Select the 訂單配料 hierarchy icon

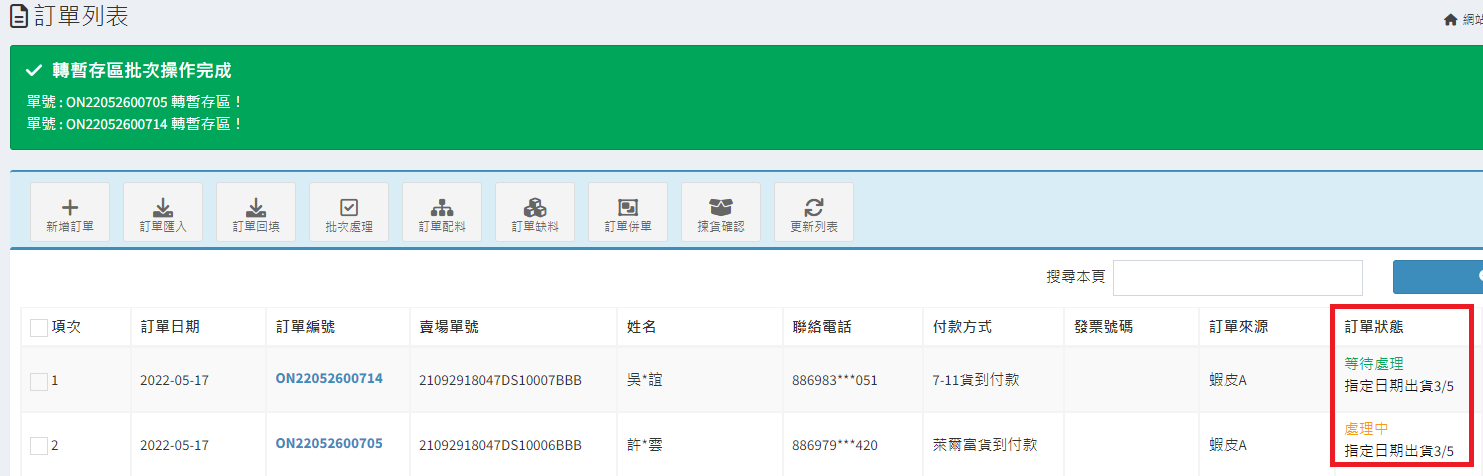442,212
